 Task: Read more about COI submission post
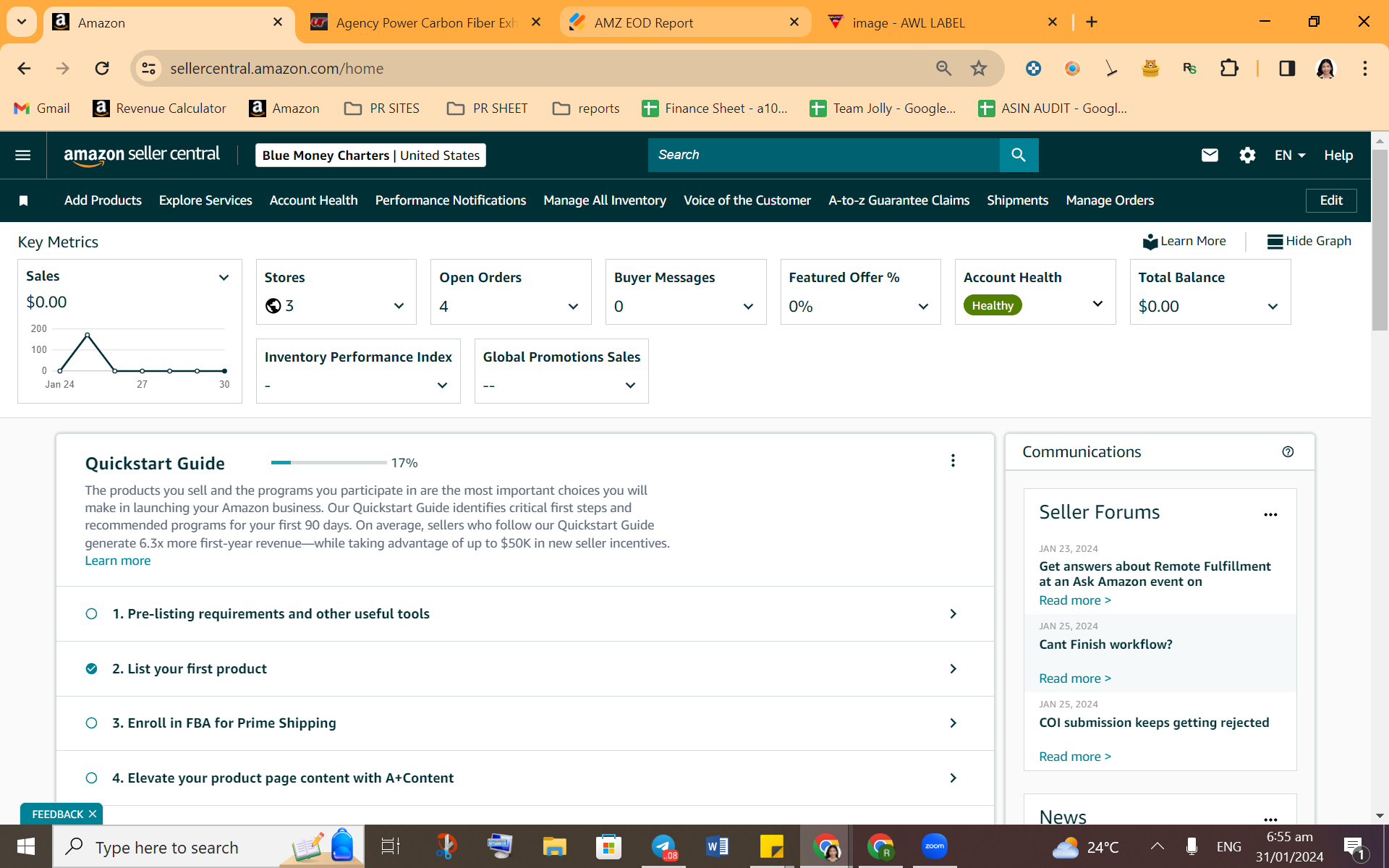(1074, 757)
